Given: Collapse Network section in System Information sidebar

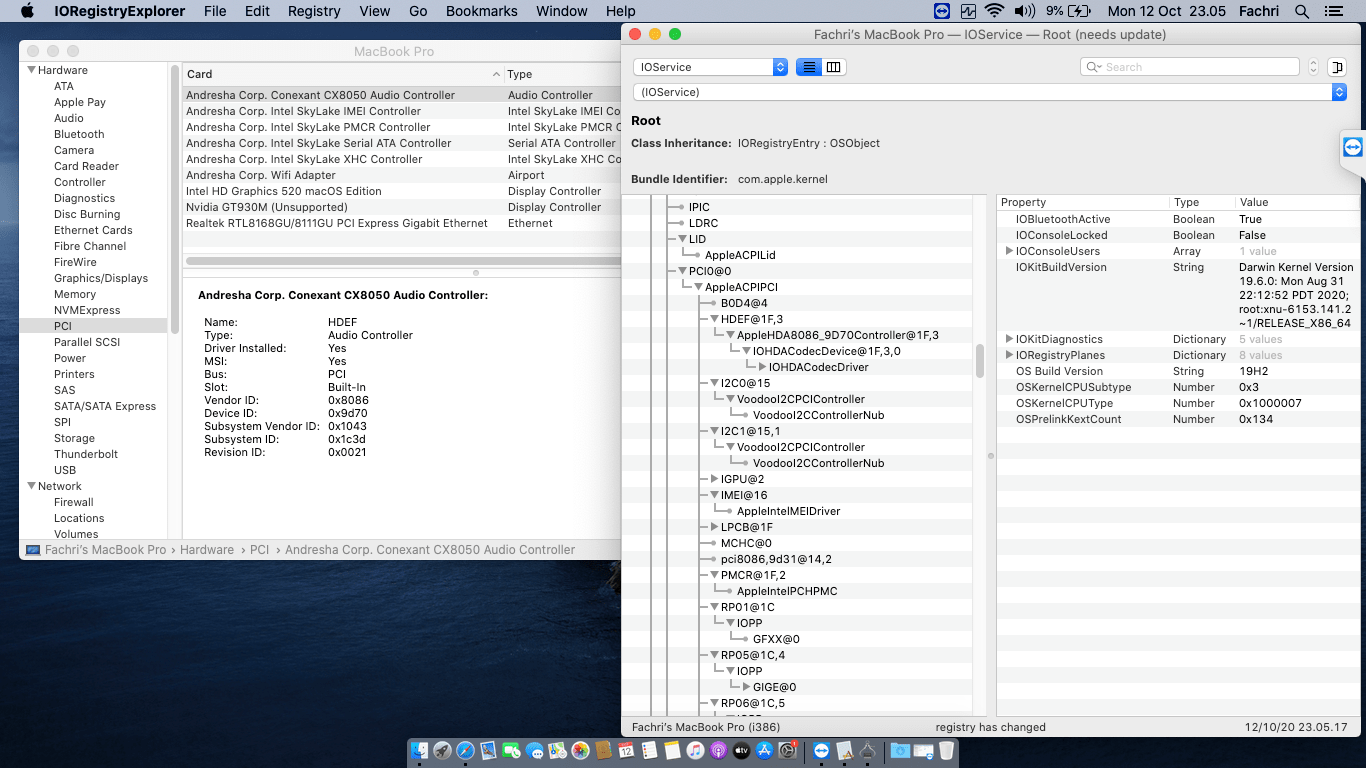Looking at the screenshot, I should point(31,486).
